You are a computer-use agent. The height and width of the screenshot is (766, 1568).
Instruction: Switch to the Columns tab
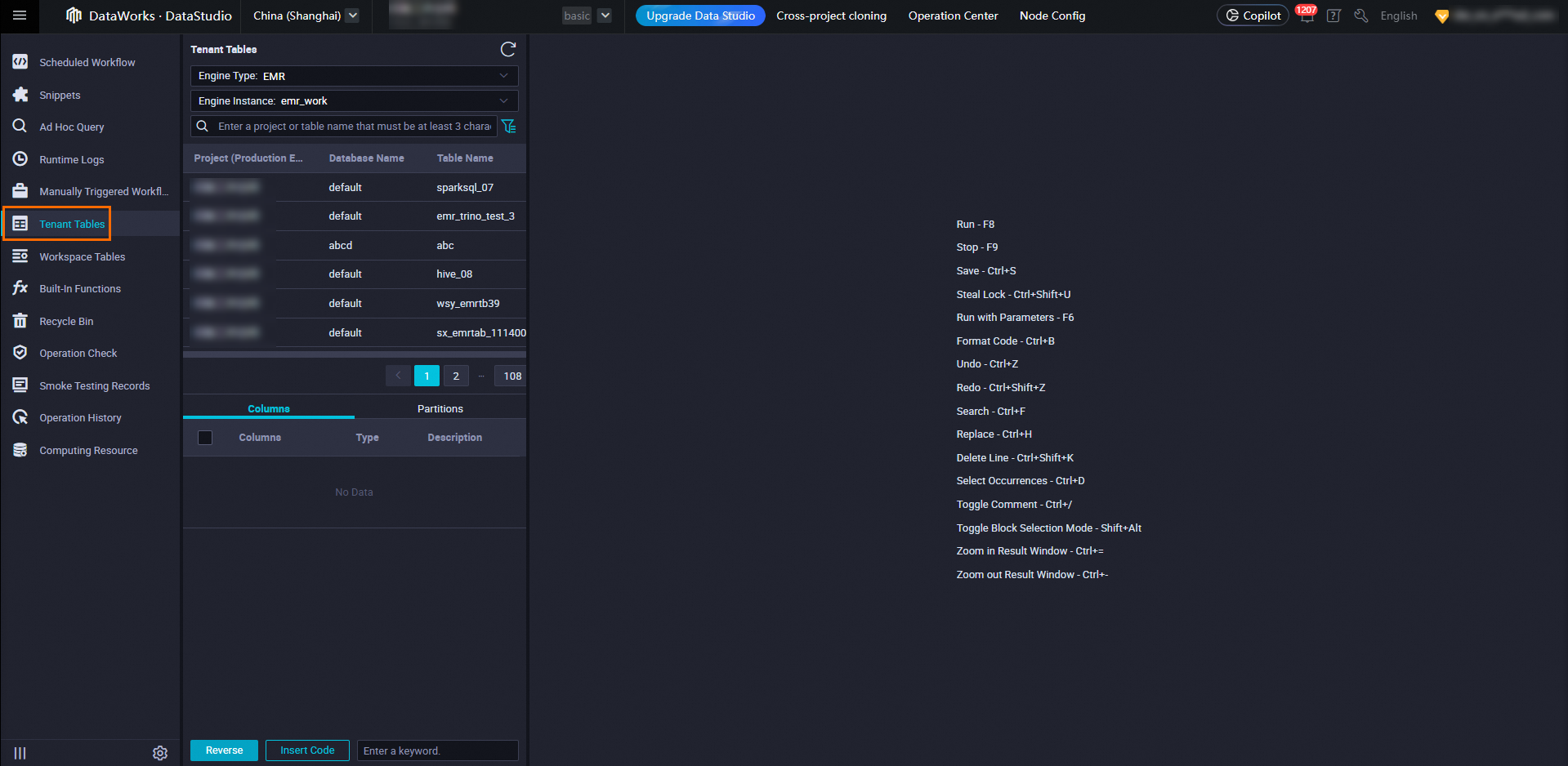click(269, 408)
